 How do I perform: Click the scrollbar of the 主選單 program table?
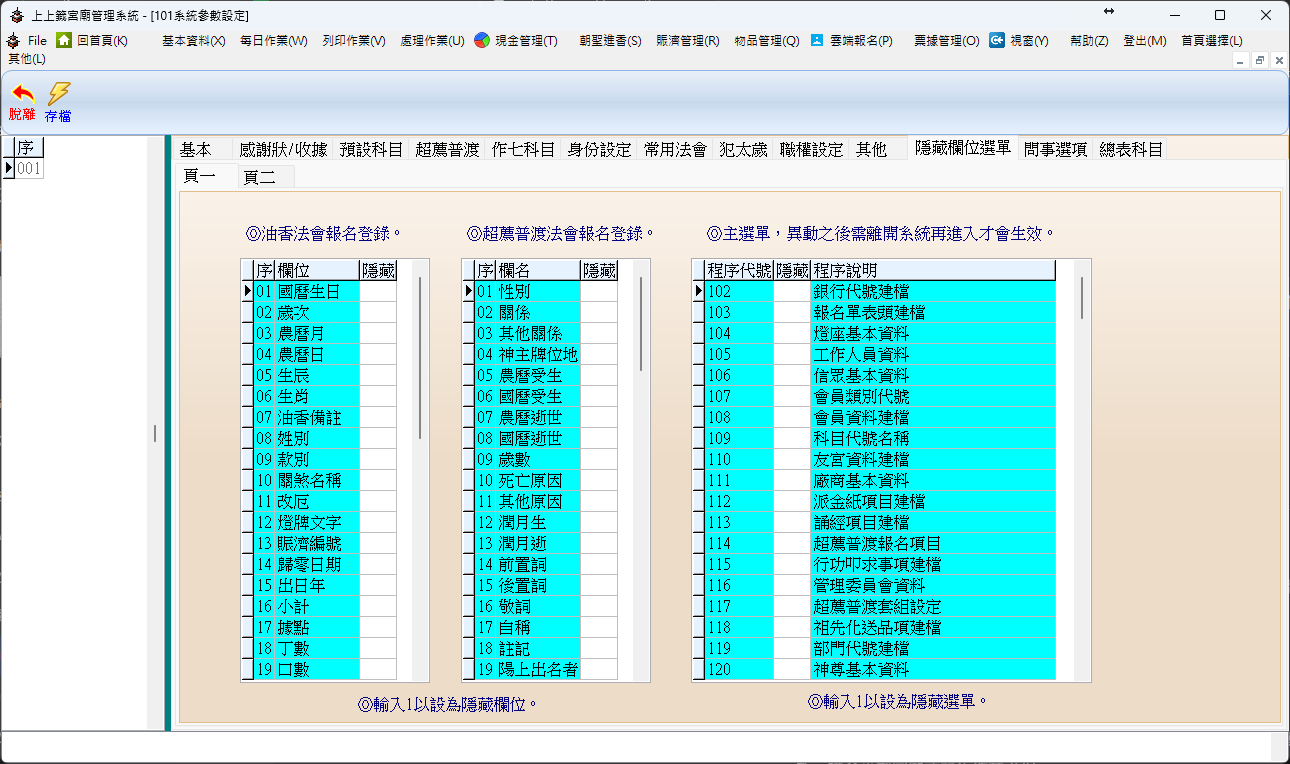tap(1081, 298)
